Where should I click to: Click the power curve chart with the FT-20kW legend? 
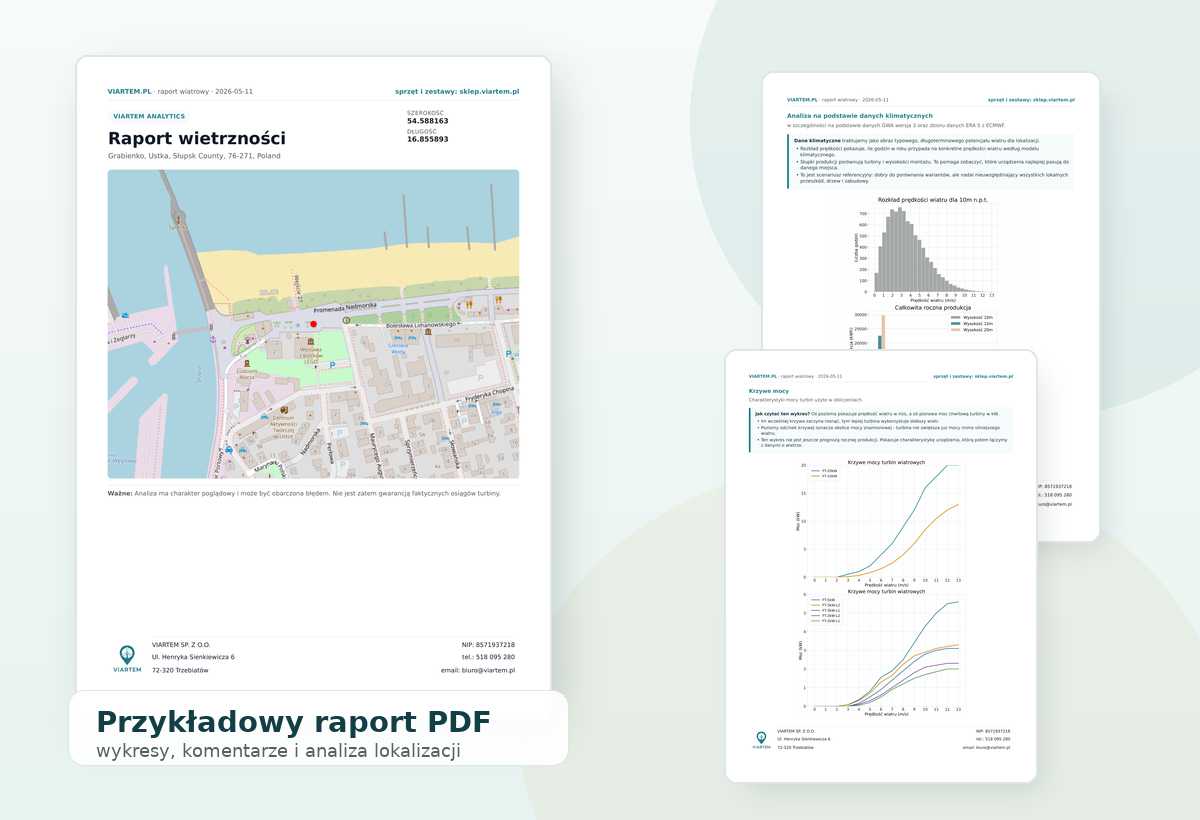[882, 524]
